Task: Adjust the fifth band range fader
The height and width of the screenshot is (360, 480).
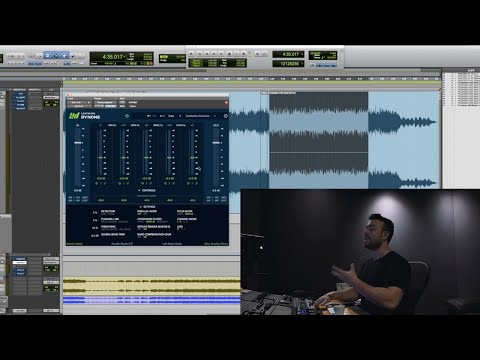Action: [192, 157]
